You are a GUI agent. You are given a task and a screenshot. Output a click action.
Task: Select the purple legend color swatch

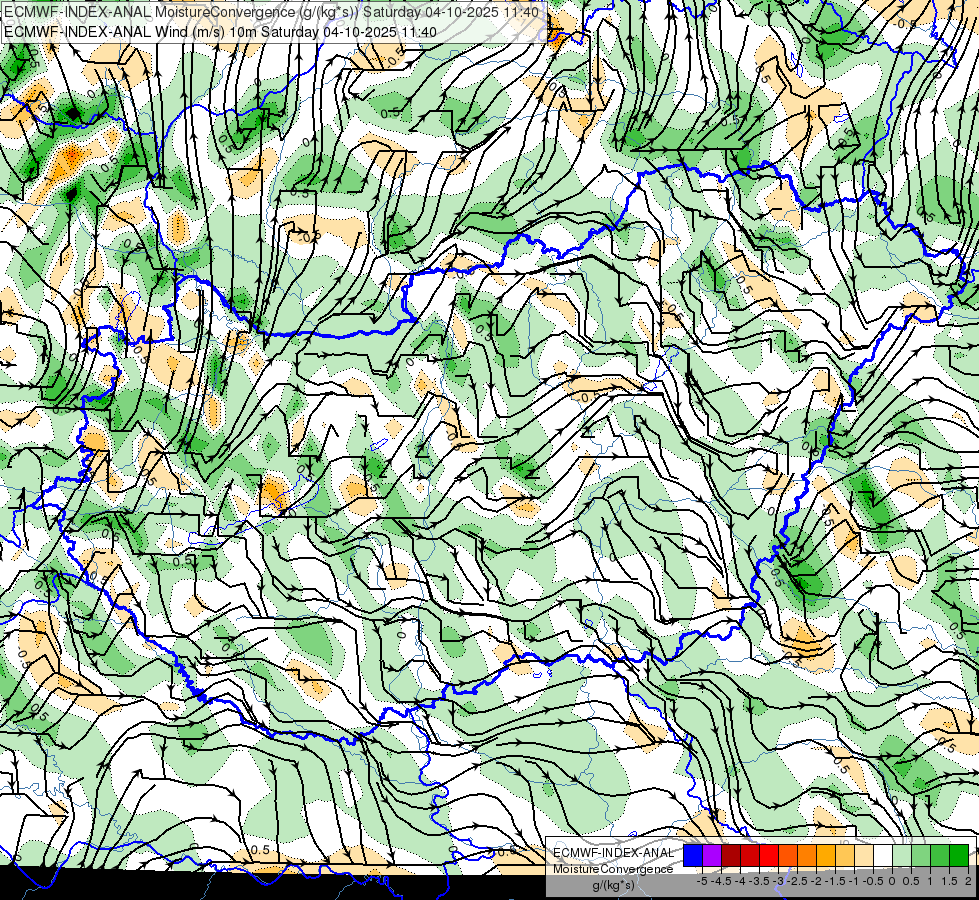point(712,855)
